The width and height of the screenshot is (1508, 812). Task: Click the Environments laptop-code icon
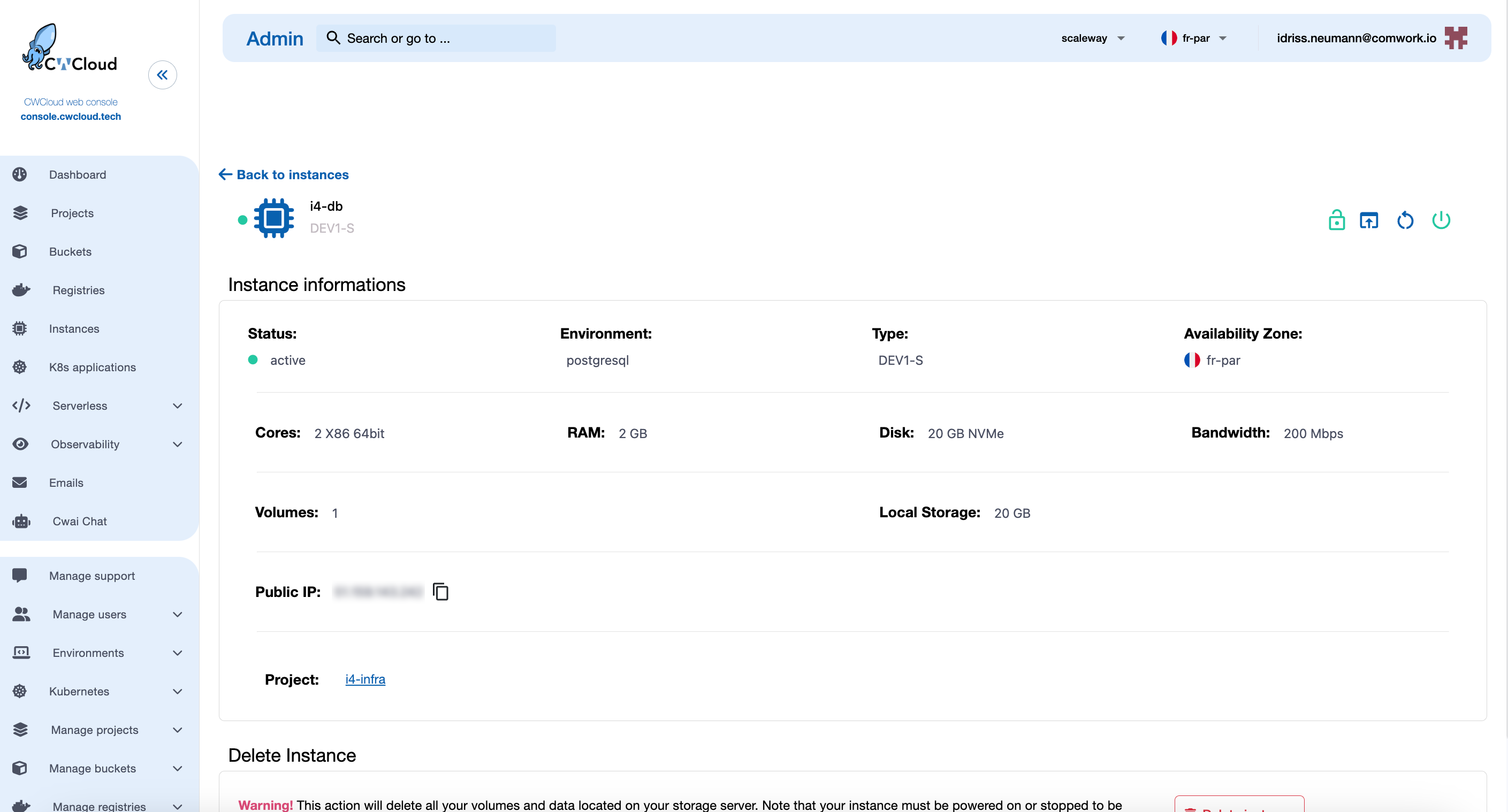(x=21, y=652)
